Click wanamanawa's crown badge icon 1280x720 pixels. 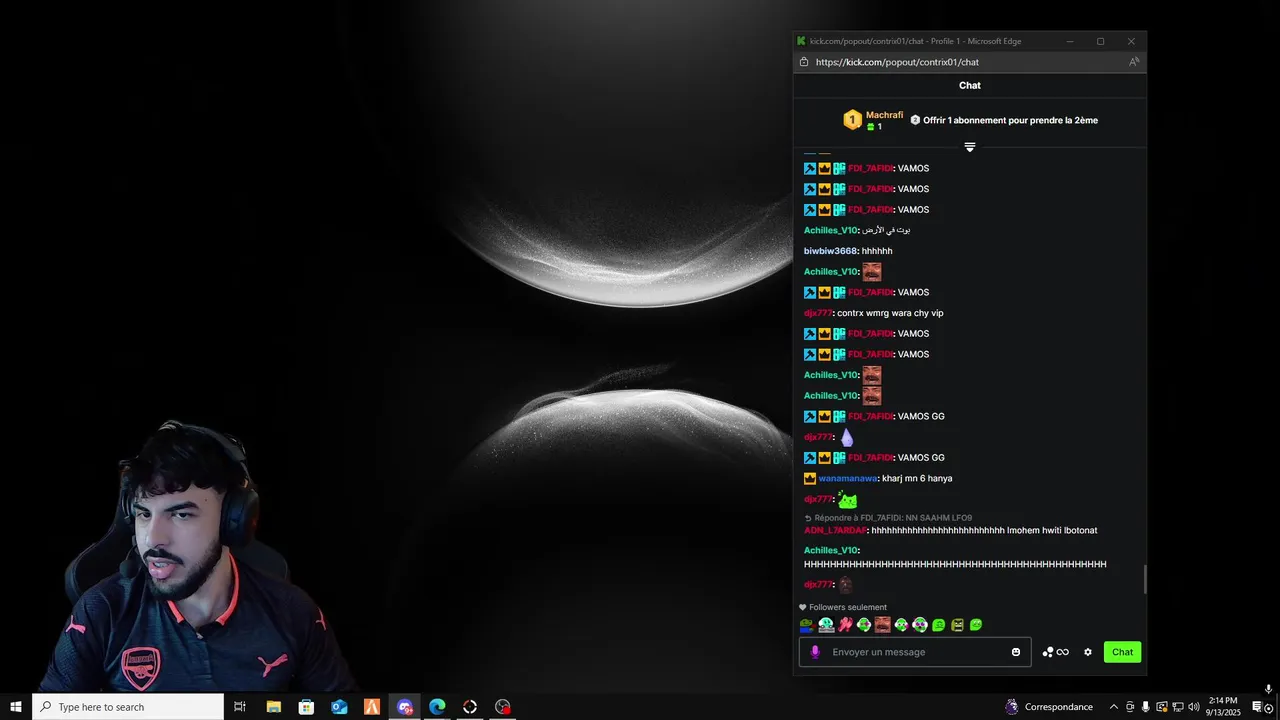click(x=810, y=478)
